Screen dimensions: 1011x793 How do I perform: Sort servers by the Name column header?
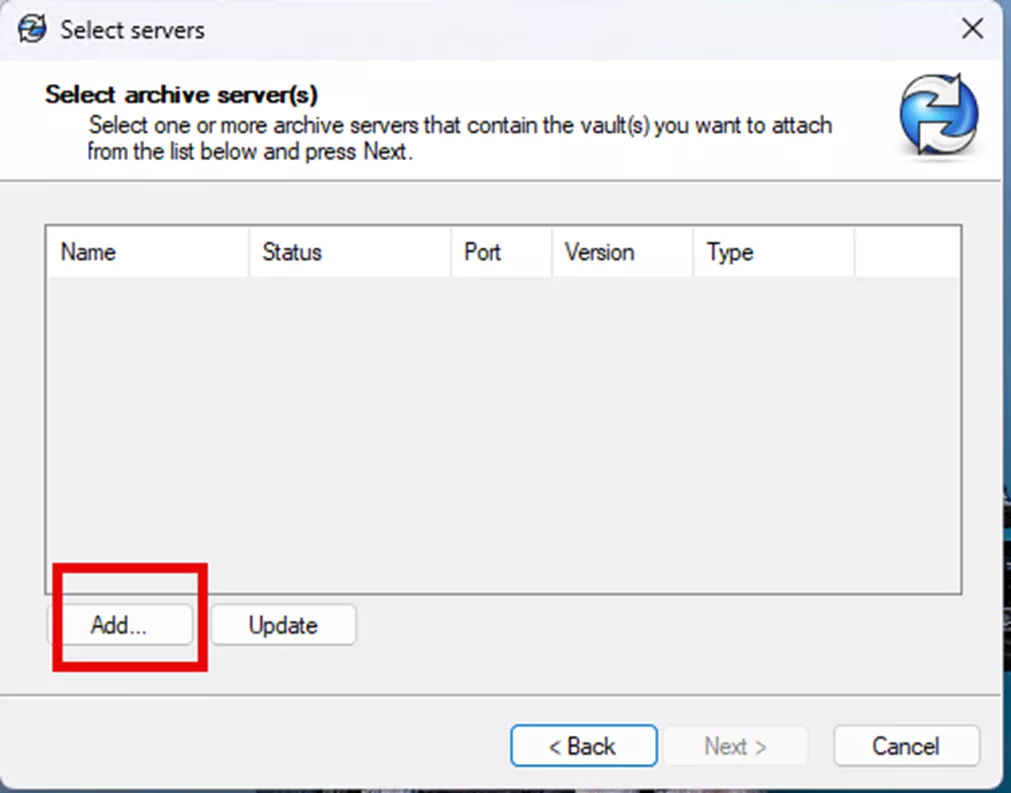pos(145,252)
